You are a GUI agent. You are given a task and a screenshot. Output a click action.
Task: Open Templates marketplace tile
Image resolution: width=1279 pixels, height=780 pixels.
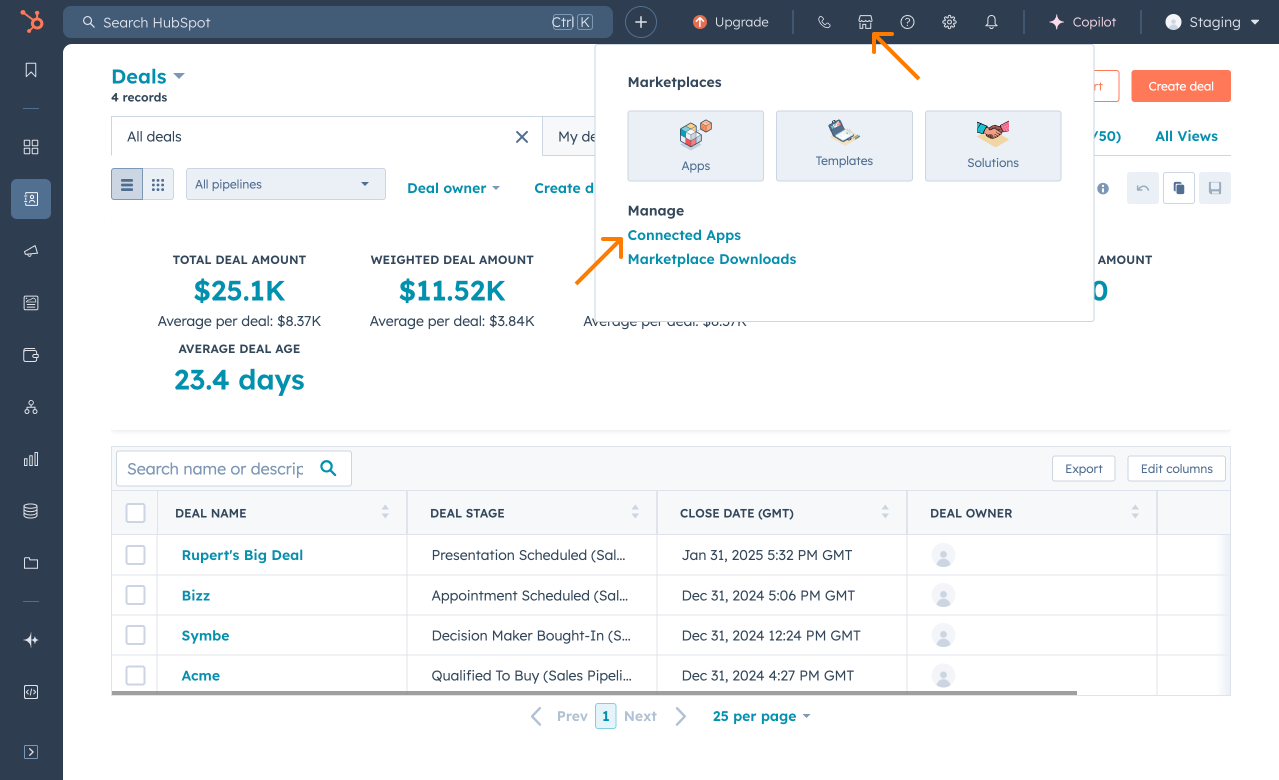point(844,146)
